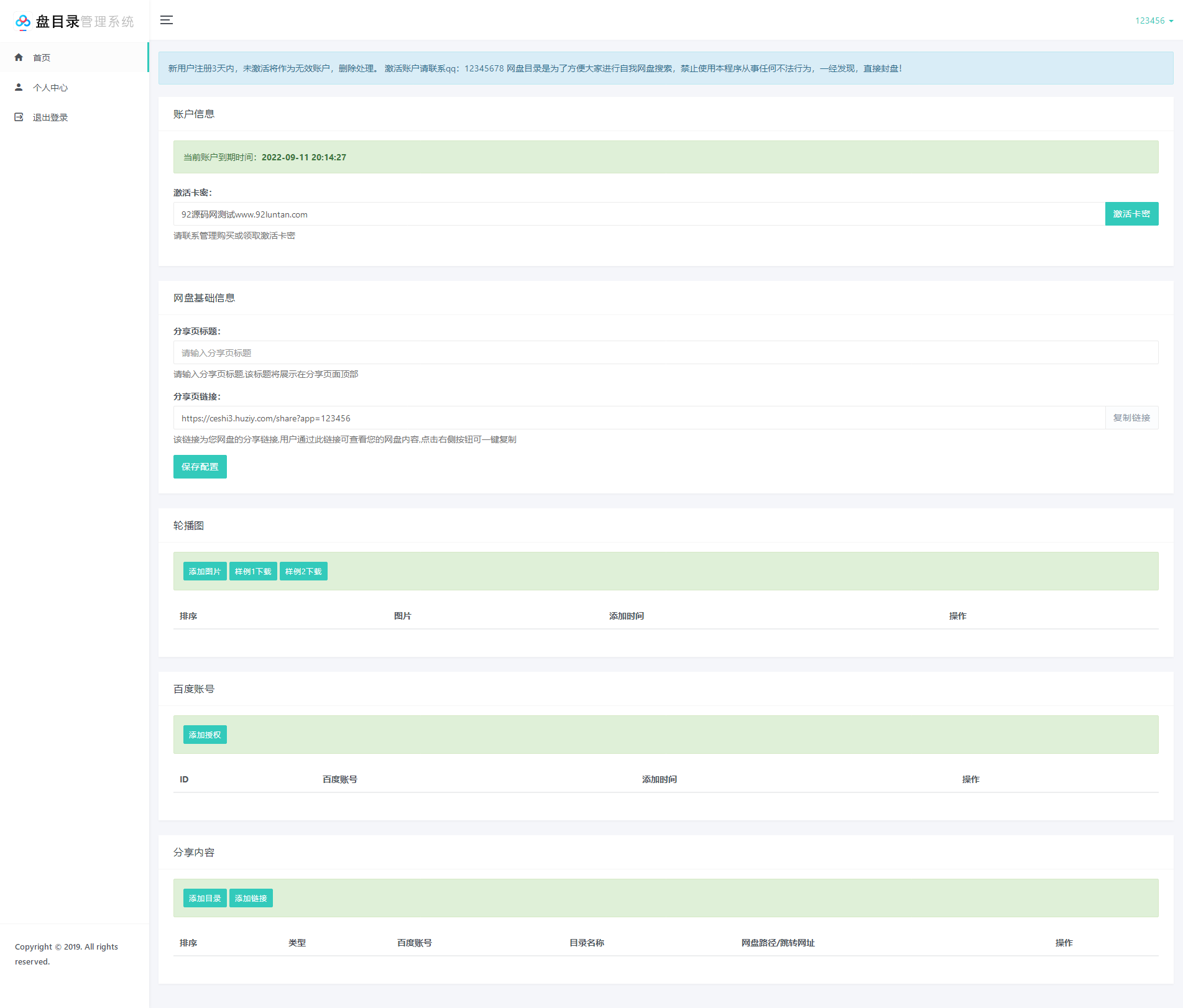Click the 图片 column header in 轮播图 table
Image resolution: width=1183 pixels, height=1008 pixels.
403,616
